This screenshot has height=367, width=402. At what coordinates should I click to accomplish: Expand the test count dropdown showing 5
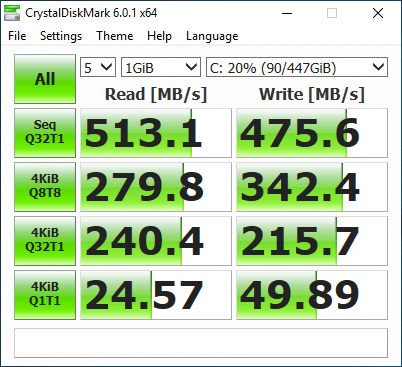(98, 67)
